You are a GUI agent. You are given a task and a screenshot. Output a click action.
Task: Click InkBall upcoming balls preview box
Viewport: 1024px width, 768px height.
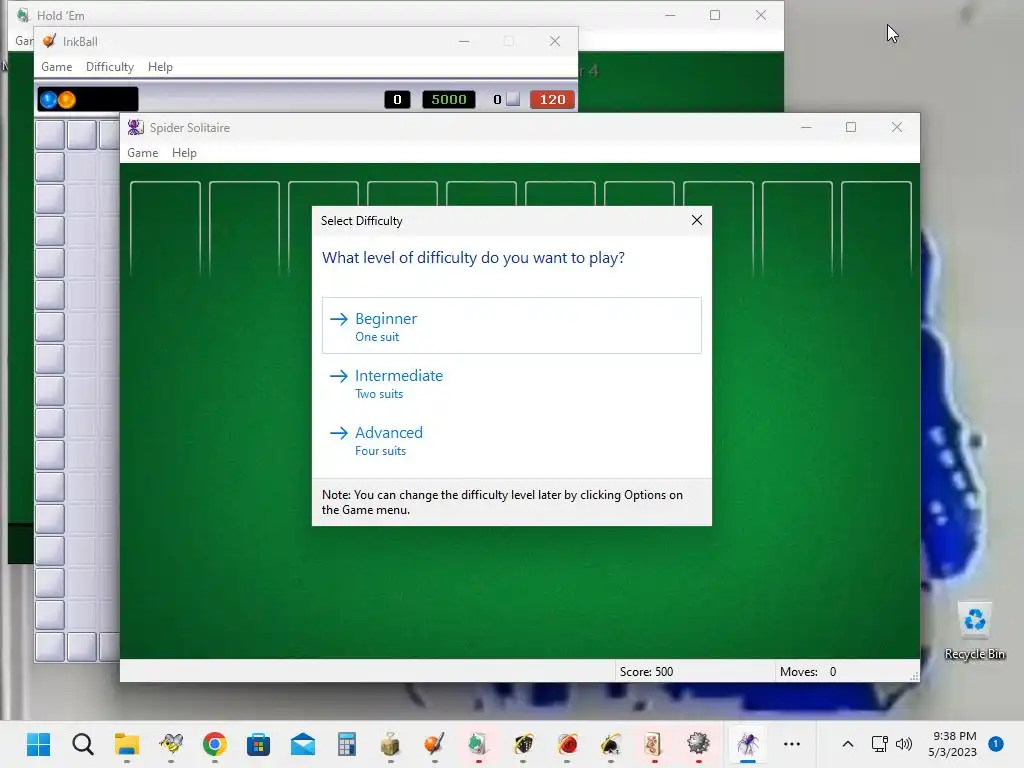click(x=88, y=99)
